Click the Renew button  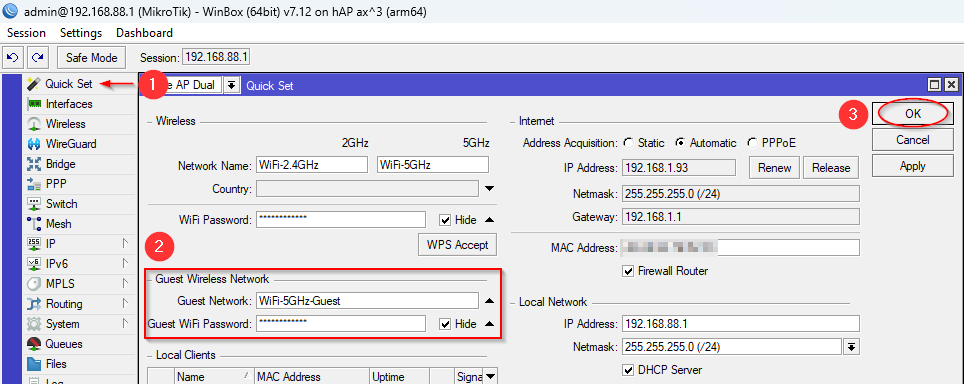(775, 168)
